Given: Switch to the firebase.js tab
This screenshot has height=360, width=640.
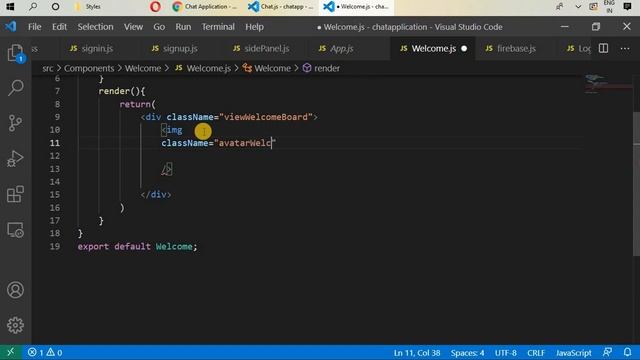Looking at the screenshot, I should 516,48.
